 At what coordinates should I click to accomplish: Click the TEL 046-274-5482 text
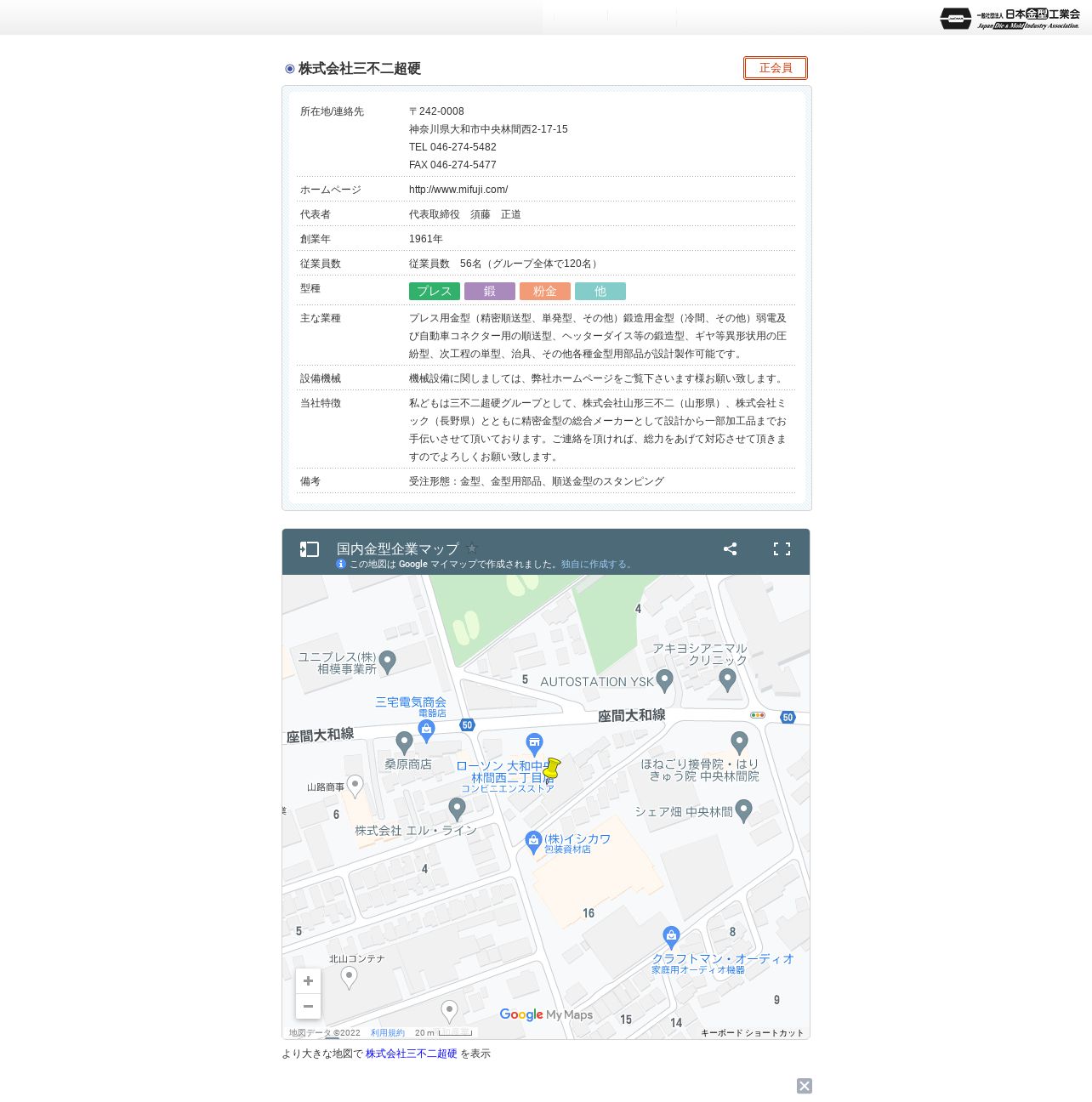452,147
